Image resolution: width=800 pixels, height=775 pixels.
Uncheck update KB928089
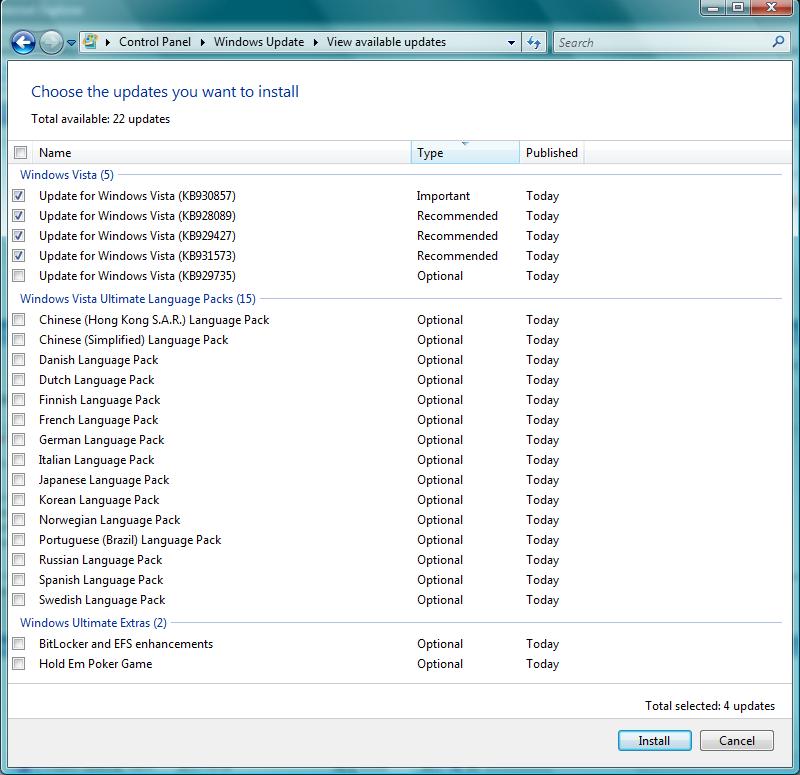coord(19,215)
